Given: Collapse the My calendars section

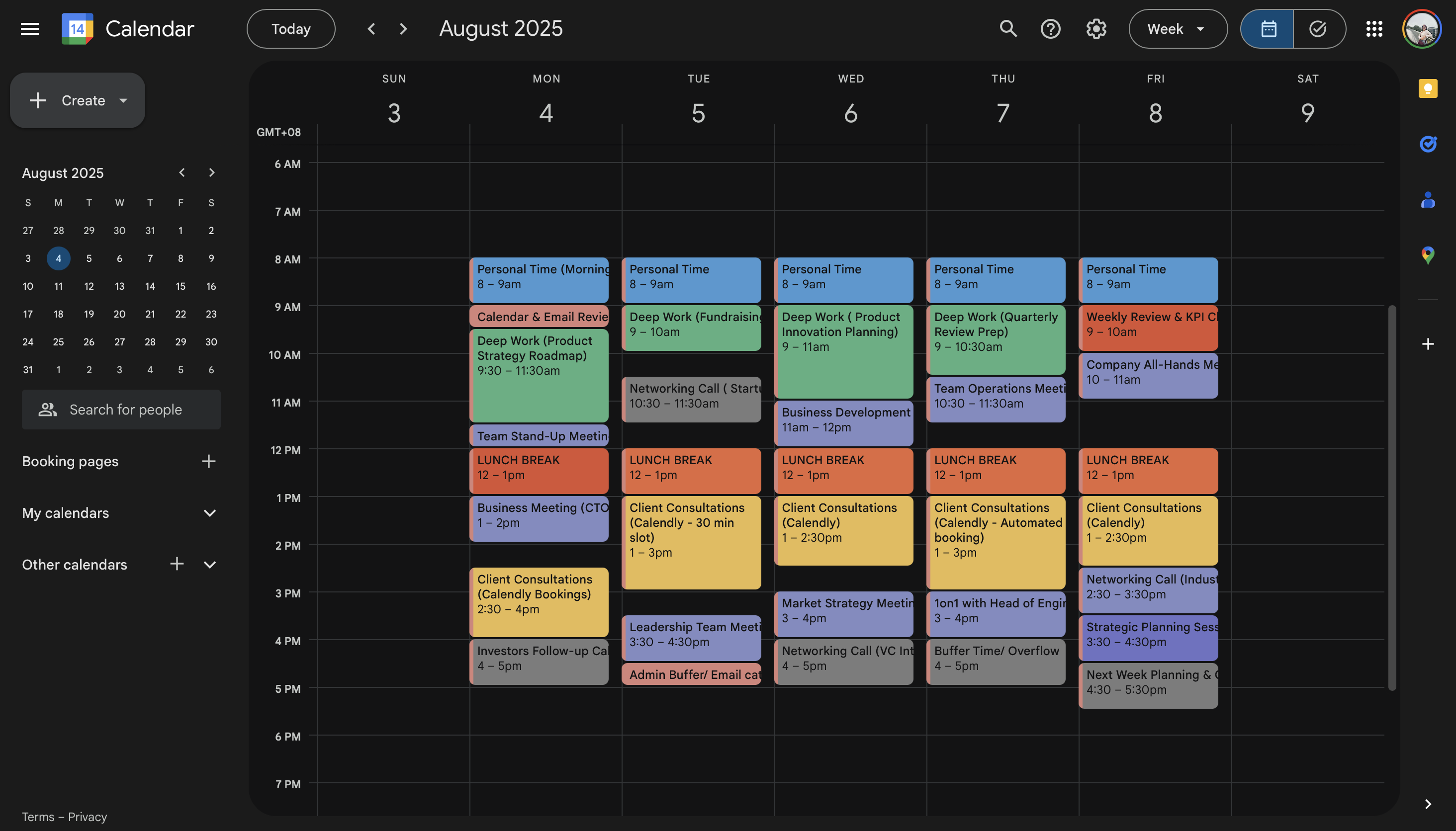Looking at the screenshot, I should tap(209, 512).
